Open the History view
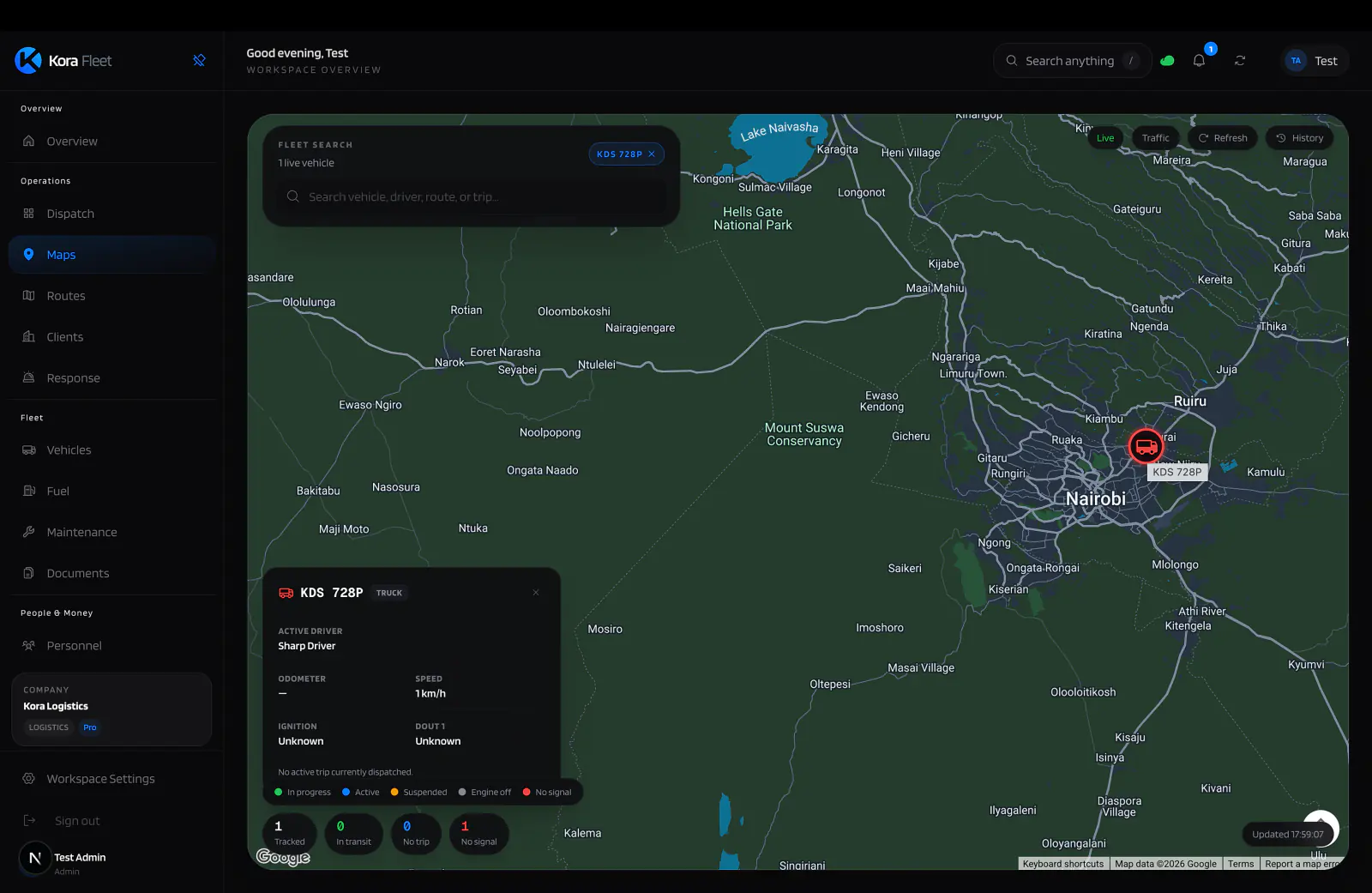The height and width of the screenshot is (893, 1372). 1300,138
